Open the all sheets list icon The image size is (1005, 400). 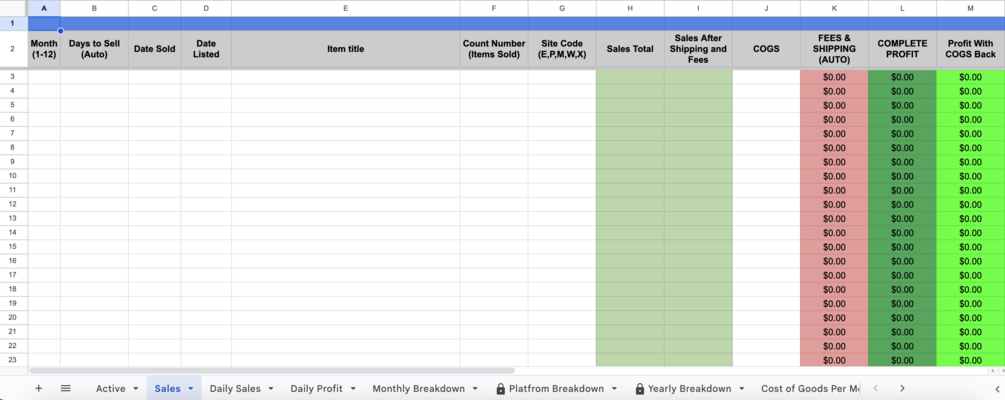(66, 388)
